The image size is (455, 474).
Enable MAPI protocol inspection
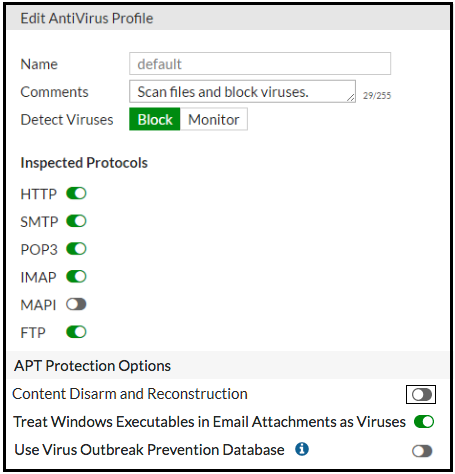click(76, 304)
